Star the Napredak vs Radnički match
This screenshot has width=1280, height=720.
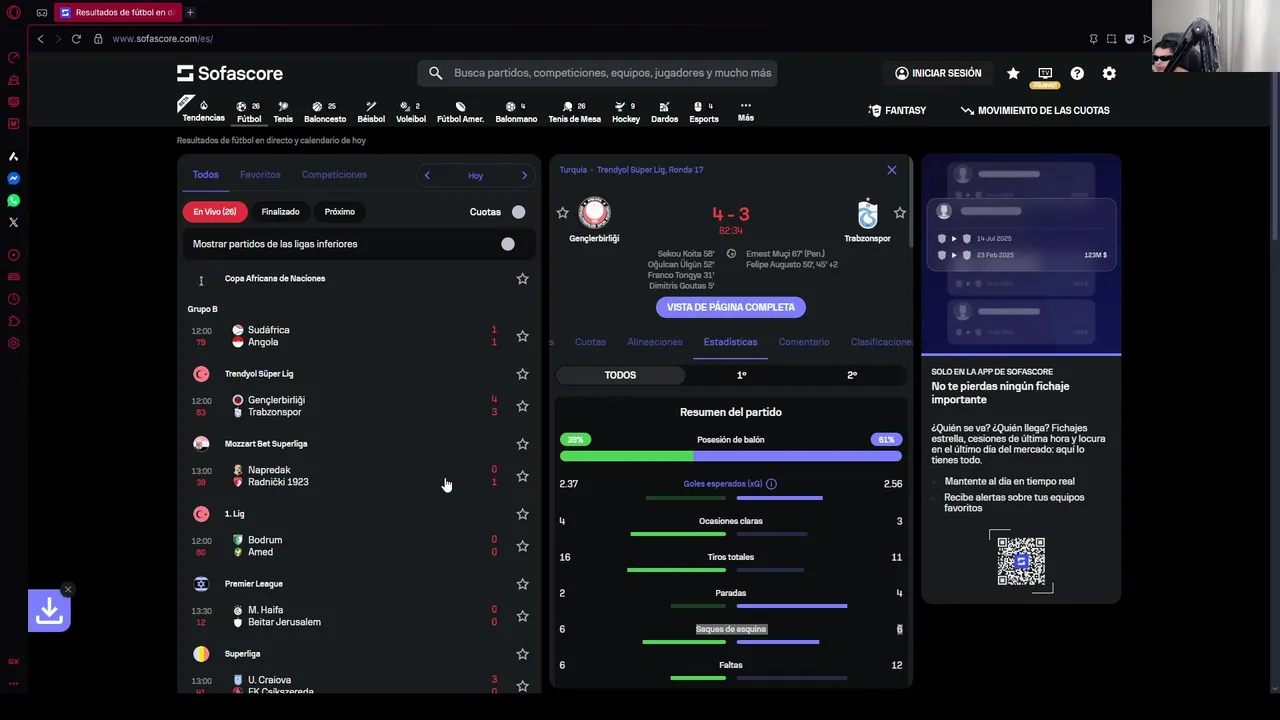click(x=522, y=476)
